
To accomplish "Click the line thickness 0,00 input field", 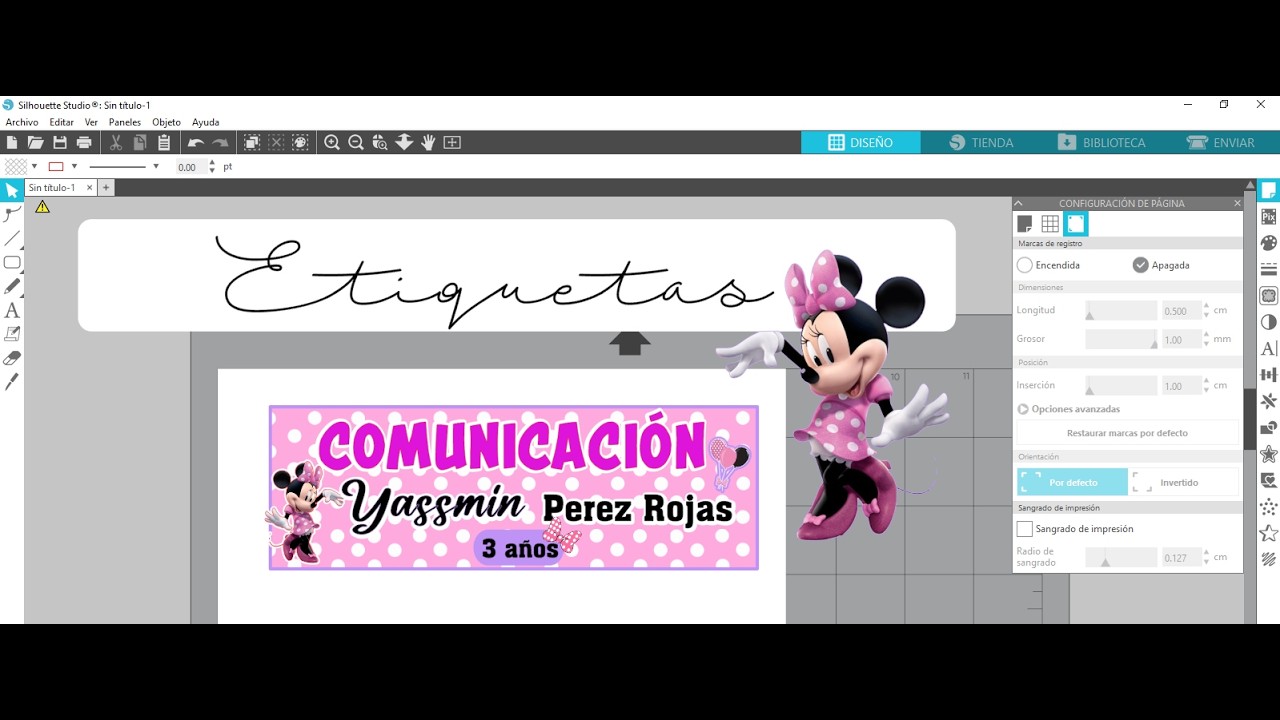I will coord(190,167).
